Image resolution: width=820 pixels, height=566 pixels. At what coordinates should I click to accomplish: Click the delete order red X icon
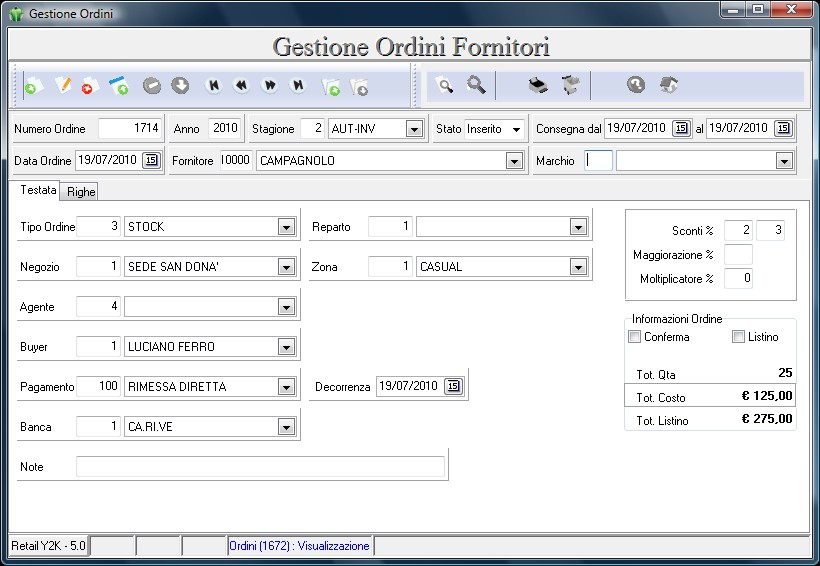click(x=89, y=86)
